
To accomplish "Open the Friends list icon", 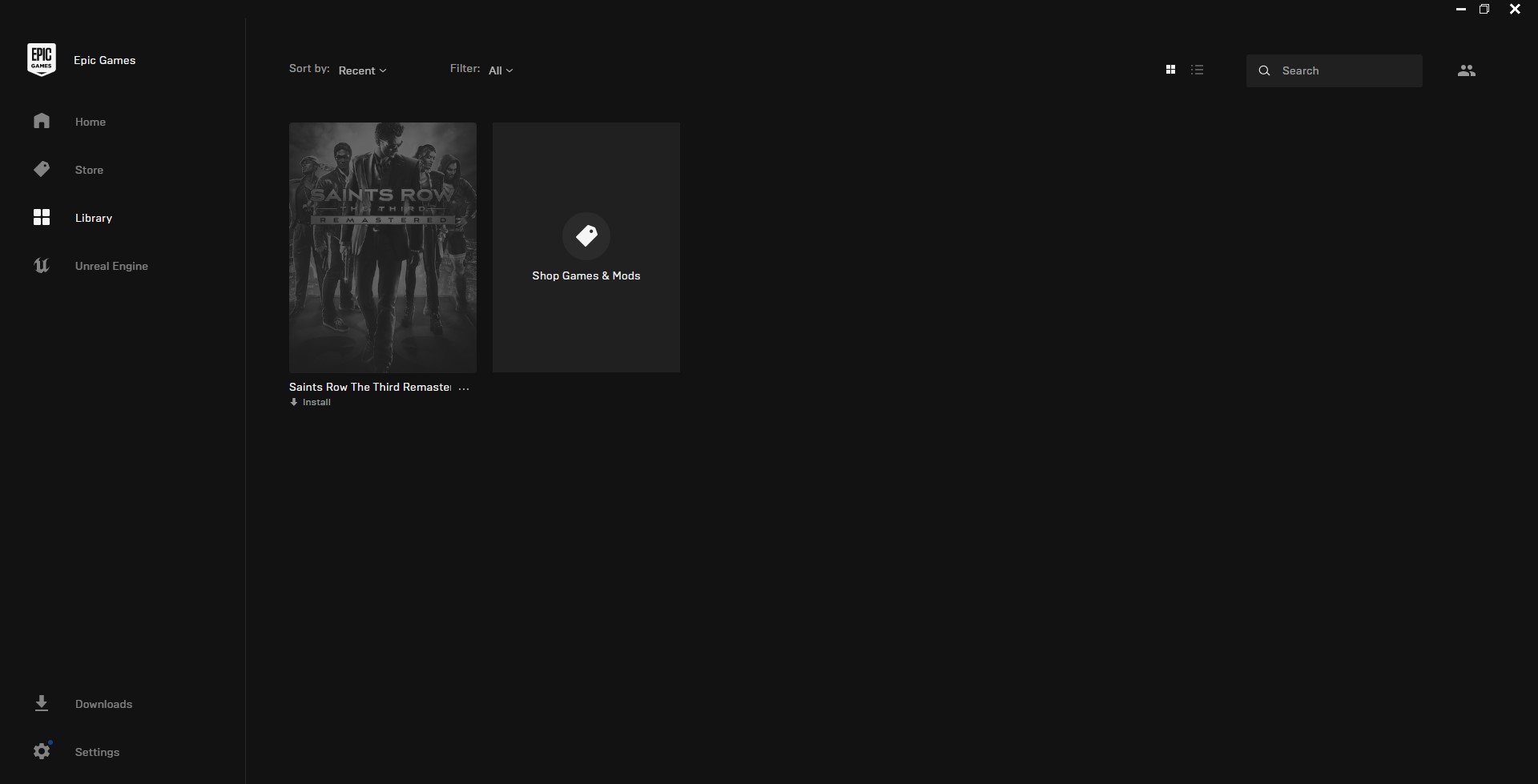I will [x=1467, y=70].
